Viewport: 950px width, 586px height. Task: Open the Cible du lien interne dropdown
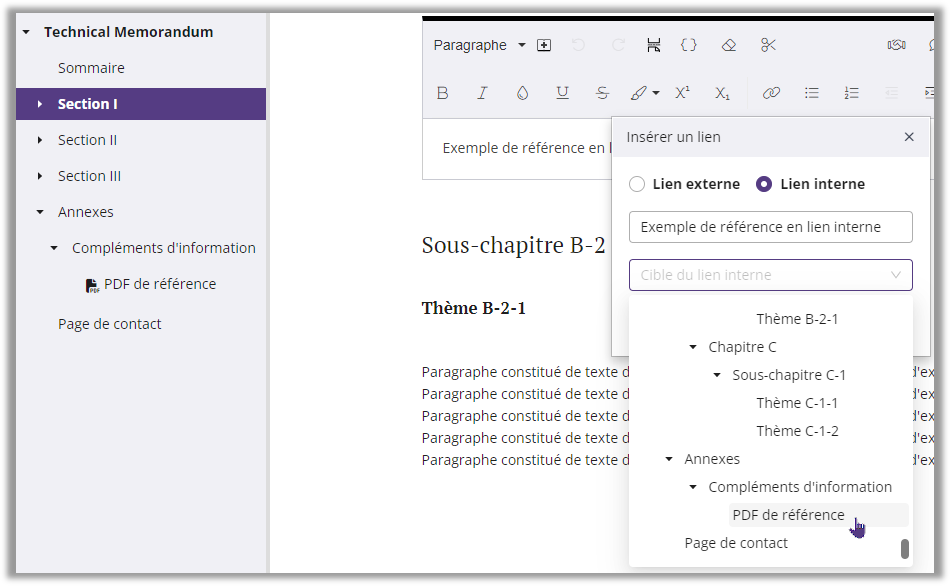pos(770,275)
